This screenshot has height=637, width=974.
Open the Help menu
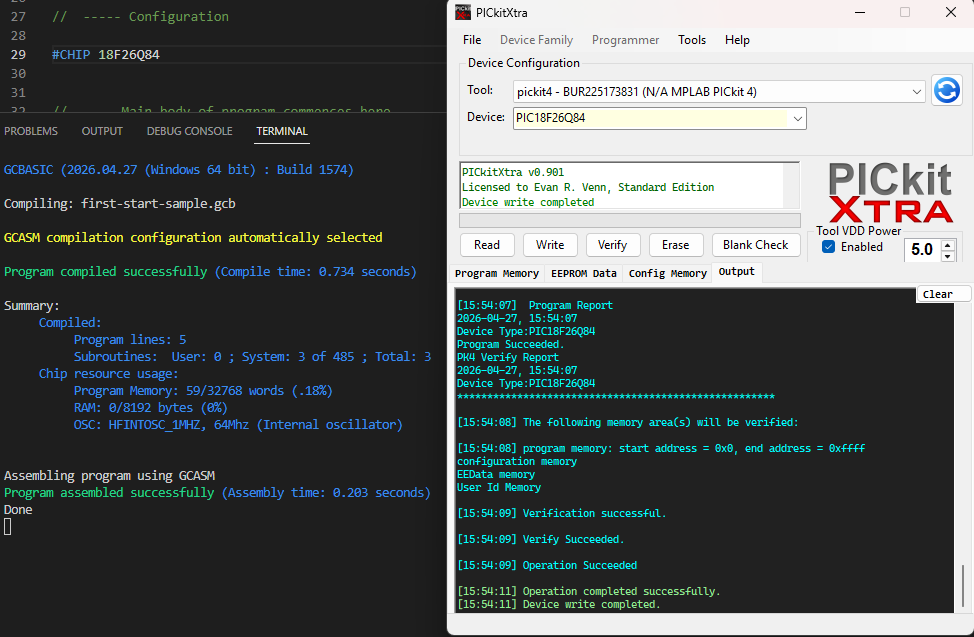[737, 40]
